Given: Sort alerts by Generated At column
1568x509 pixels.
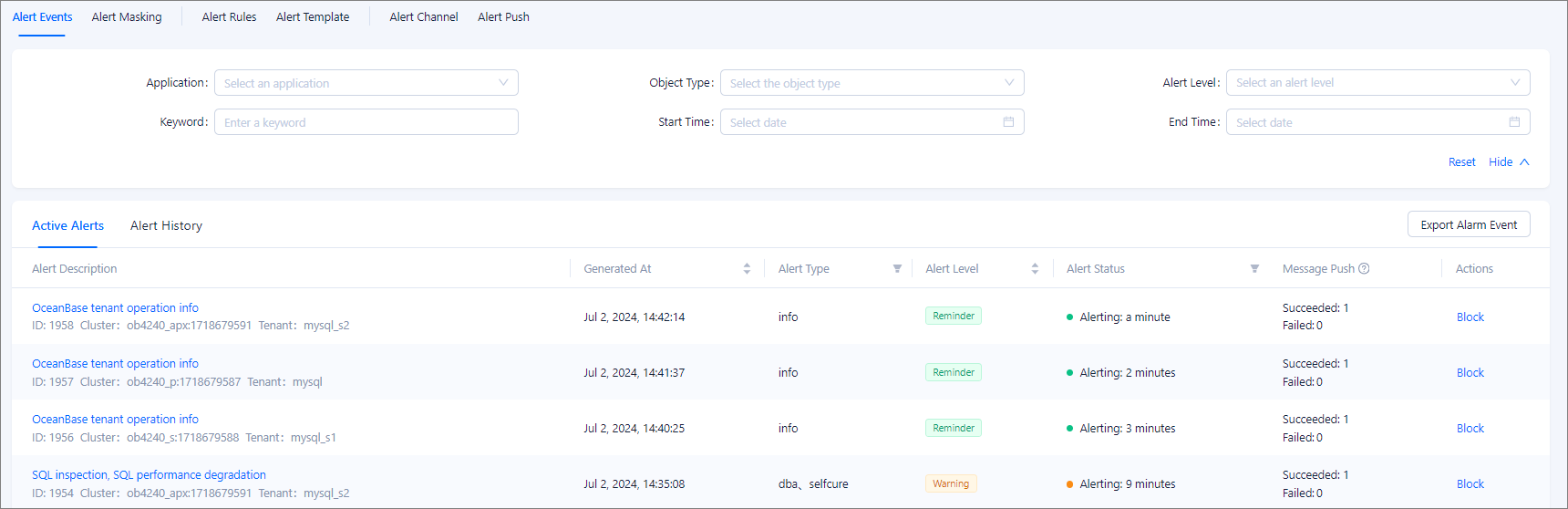Looking at the screenshot, I should coord(747,269).
